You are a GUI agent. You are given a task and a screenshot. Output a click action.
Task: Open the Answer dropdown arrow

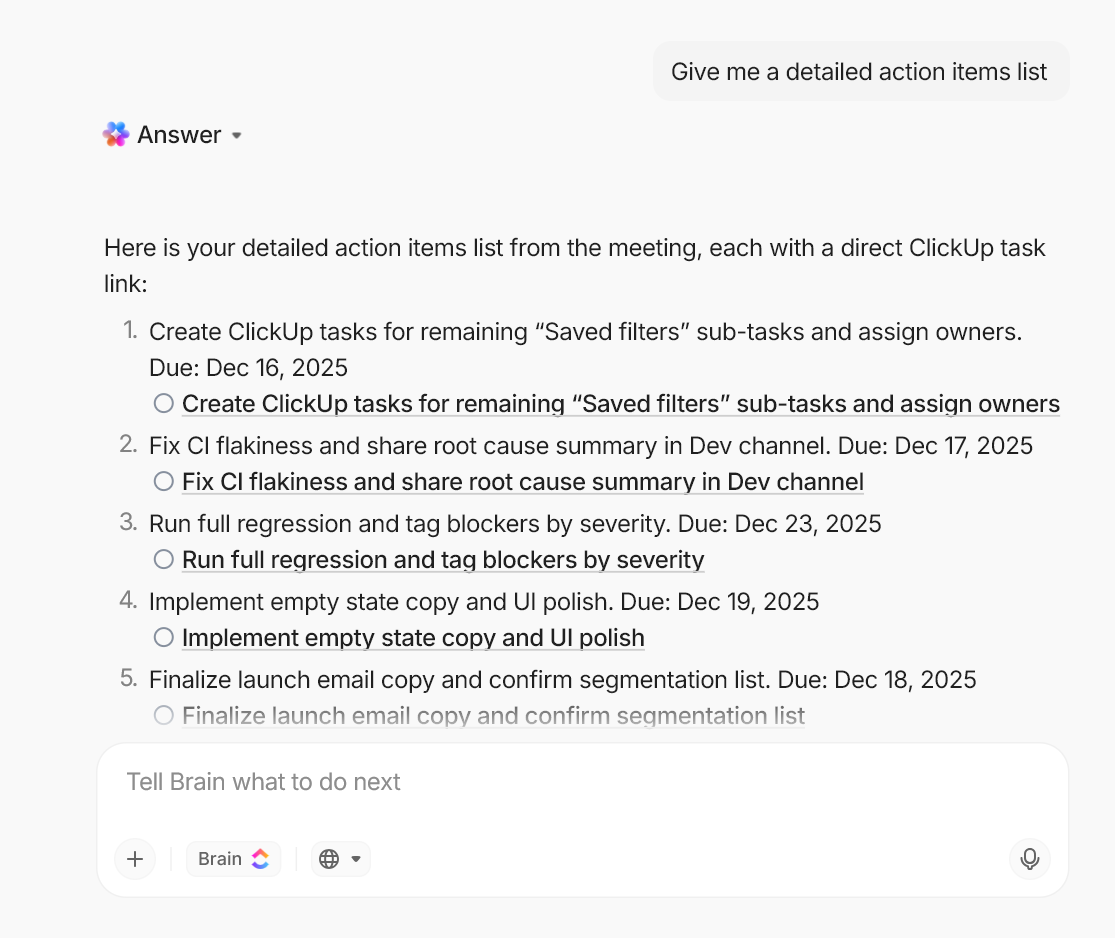click(237, 135)
